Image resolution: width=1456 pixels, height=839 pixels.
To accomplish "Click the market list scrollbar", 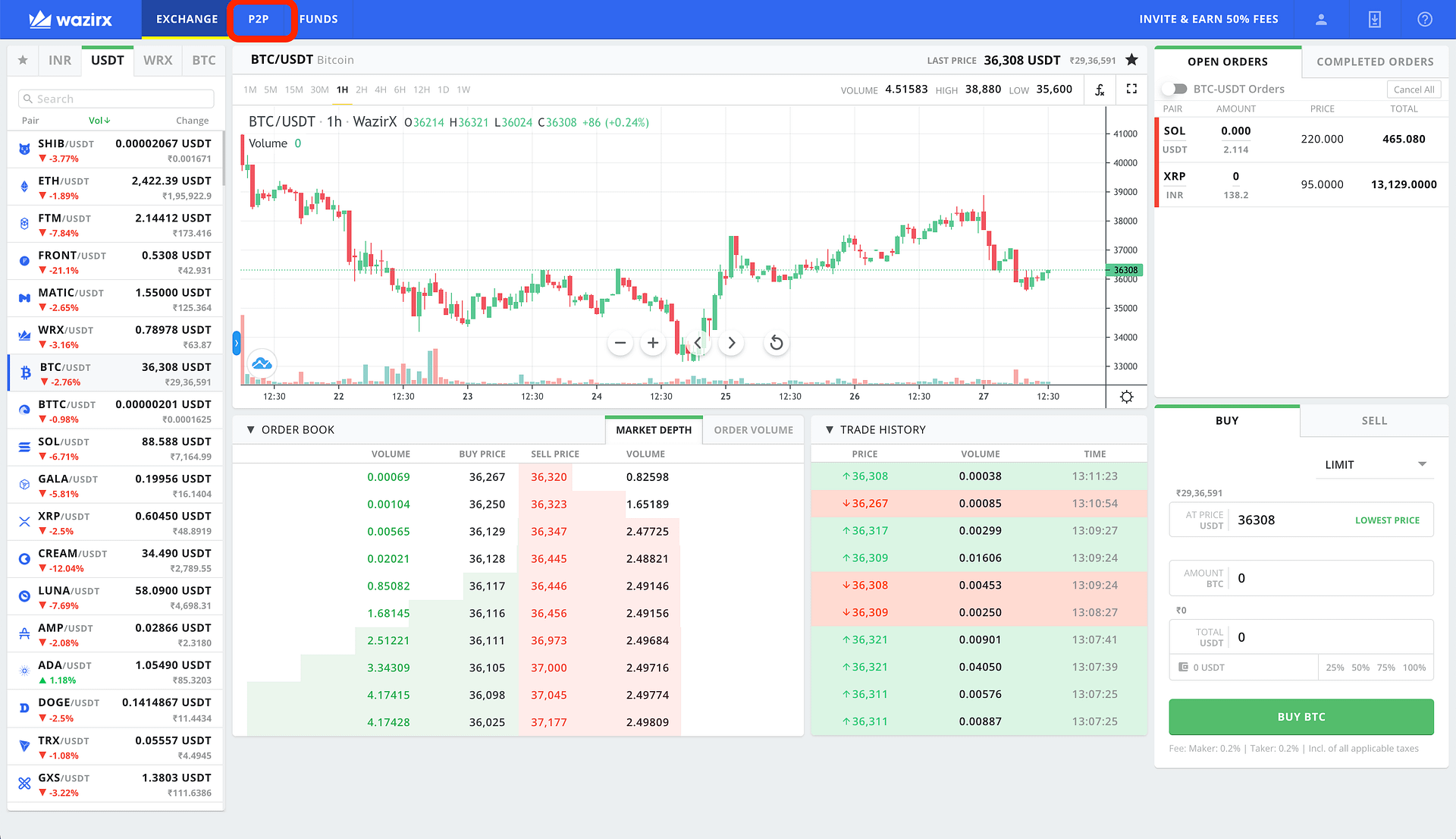I will pos(223,159).
